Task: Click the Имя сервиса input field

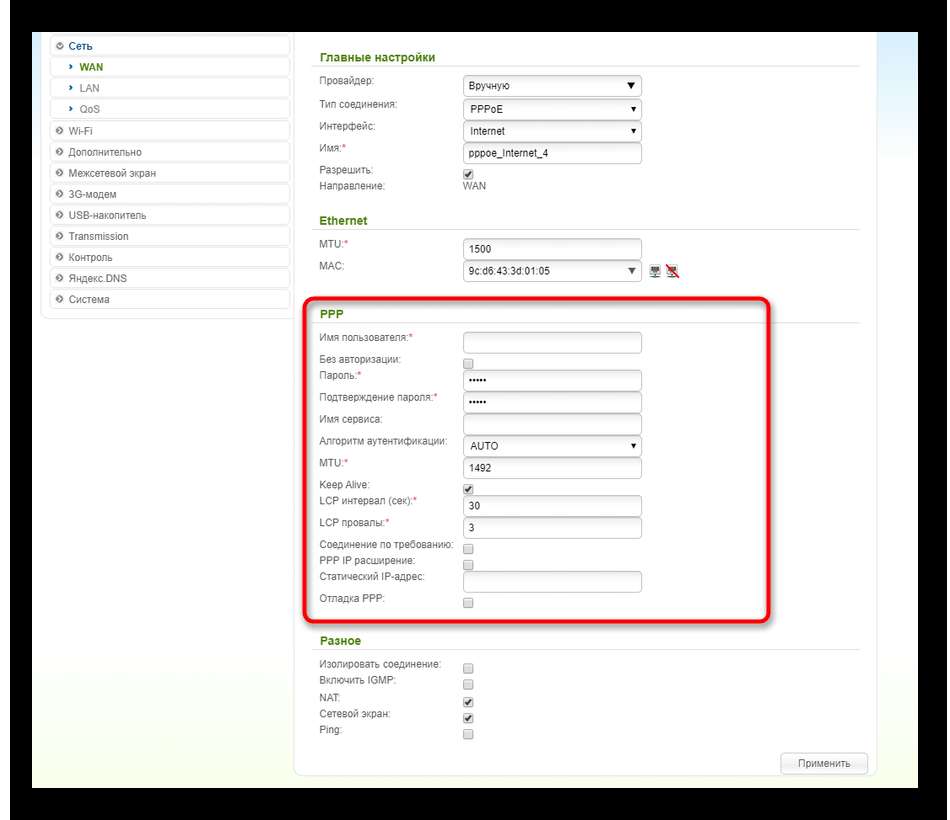Action: coord(552,424)
